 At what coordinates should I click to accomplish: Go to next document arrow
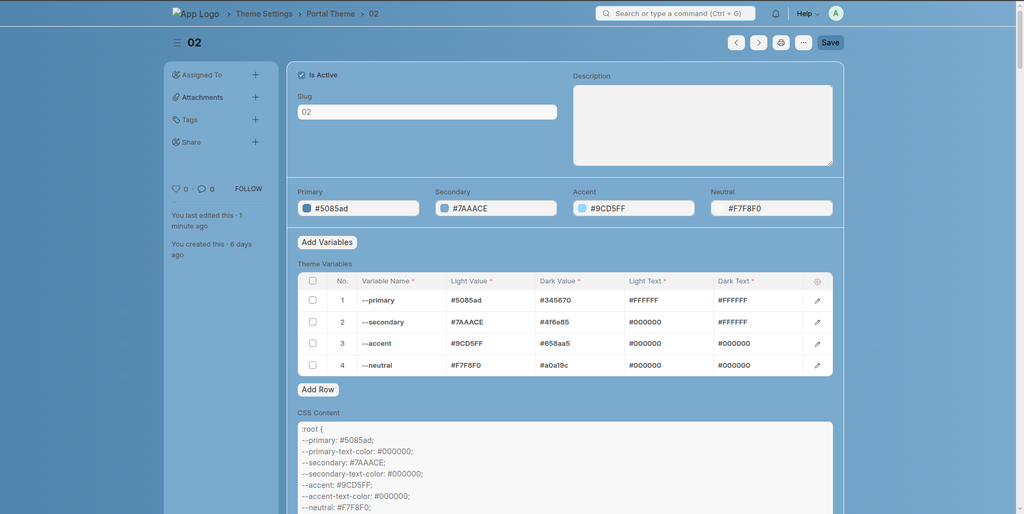click(759, 43)
